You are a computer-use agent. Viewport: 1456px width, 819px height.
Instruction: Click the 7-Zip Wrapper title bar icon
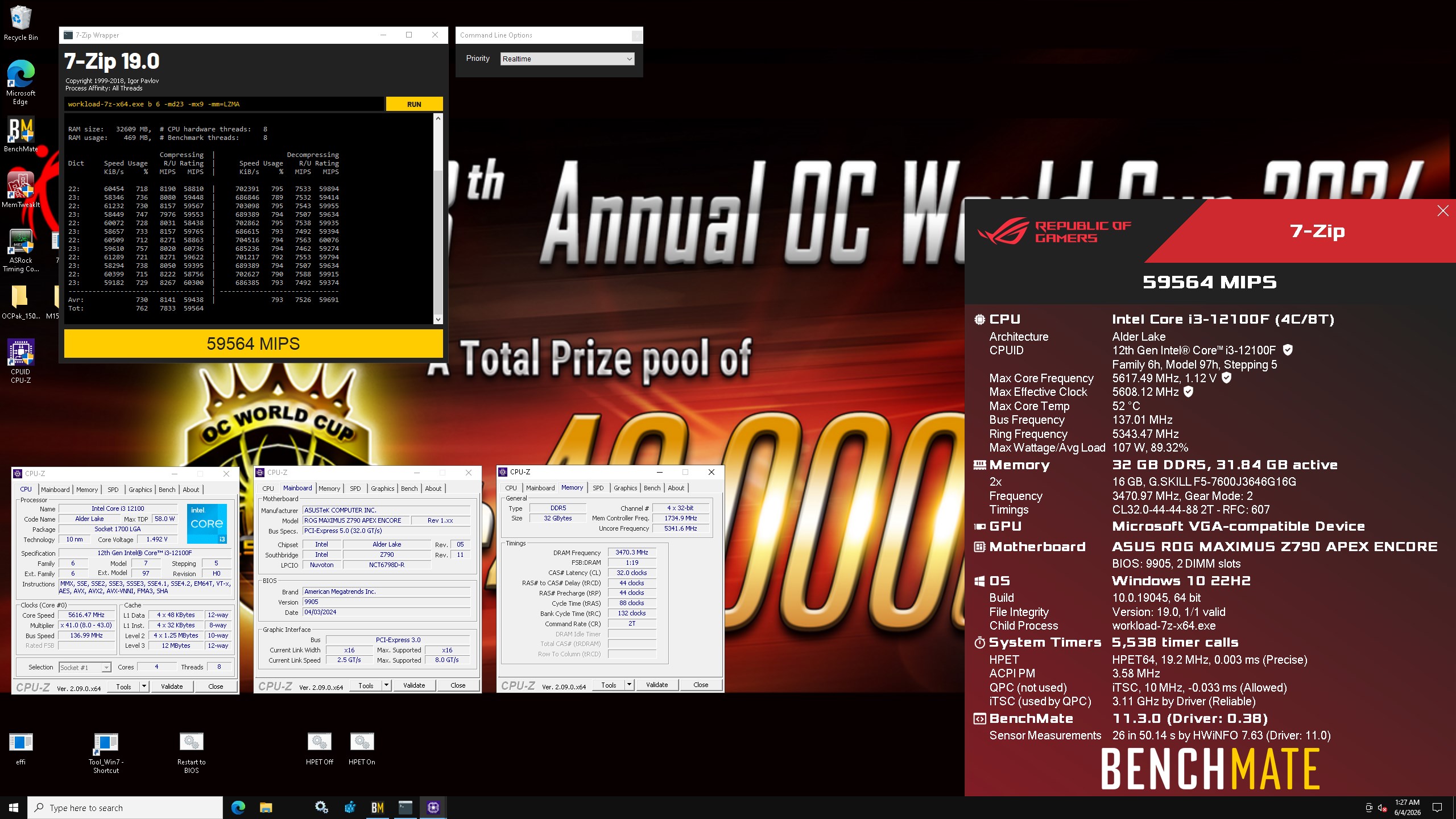pos(68,35)
